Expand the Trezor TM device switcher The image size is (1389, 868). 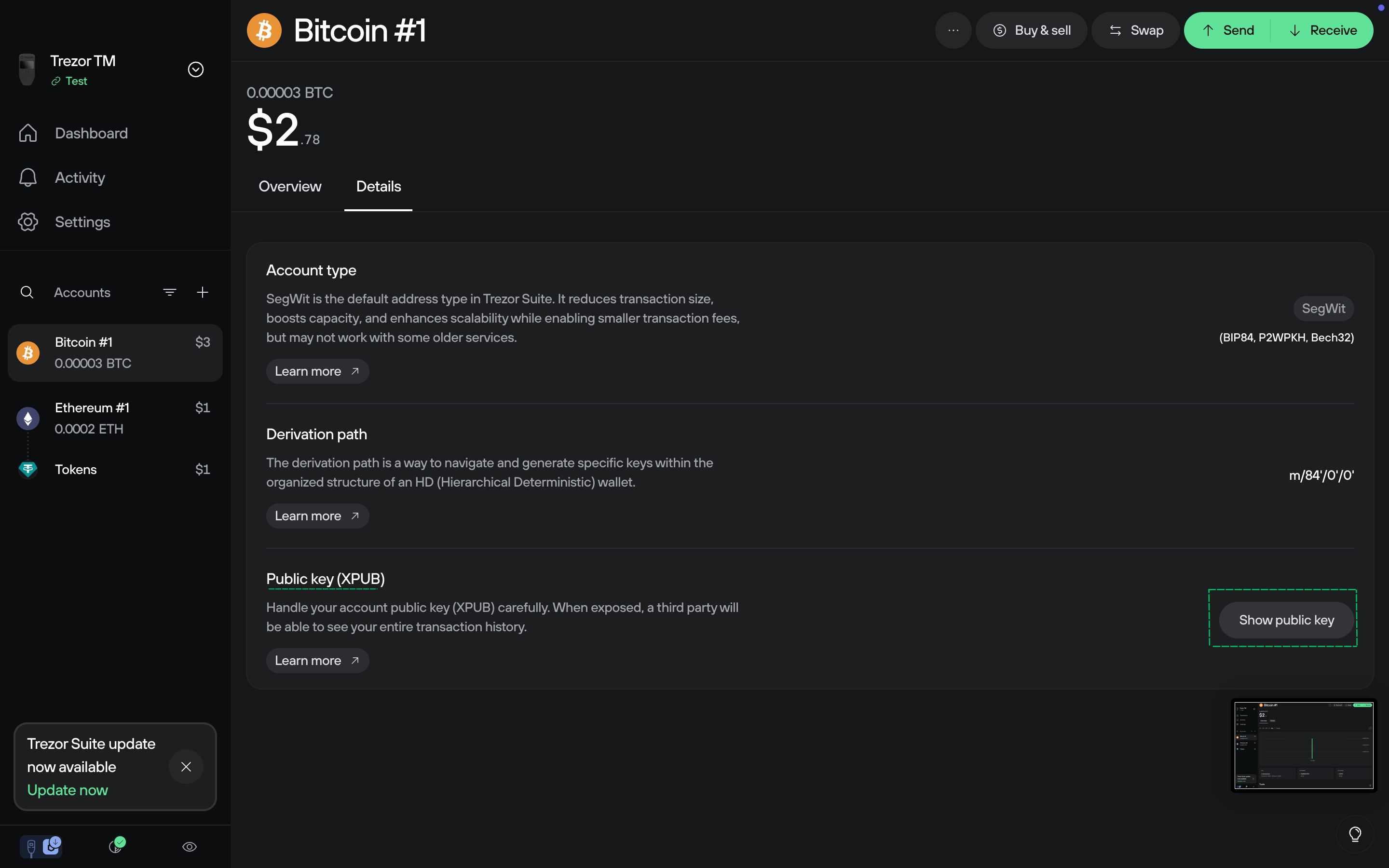point(196,69)
